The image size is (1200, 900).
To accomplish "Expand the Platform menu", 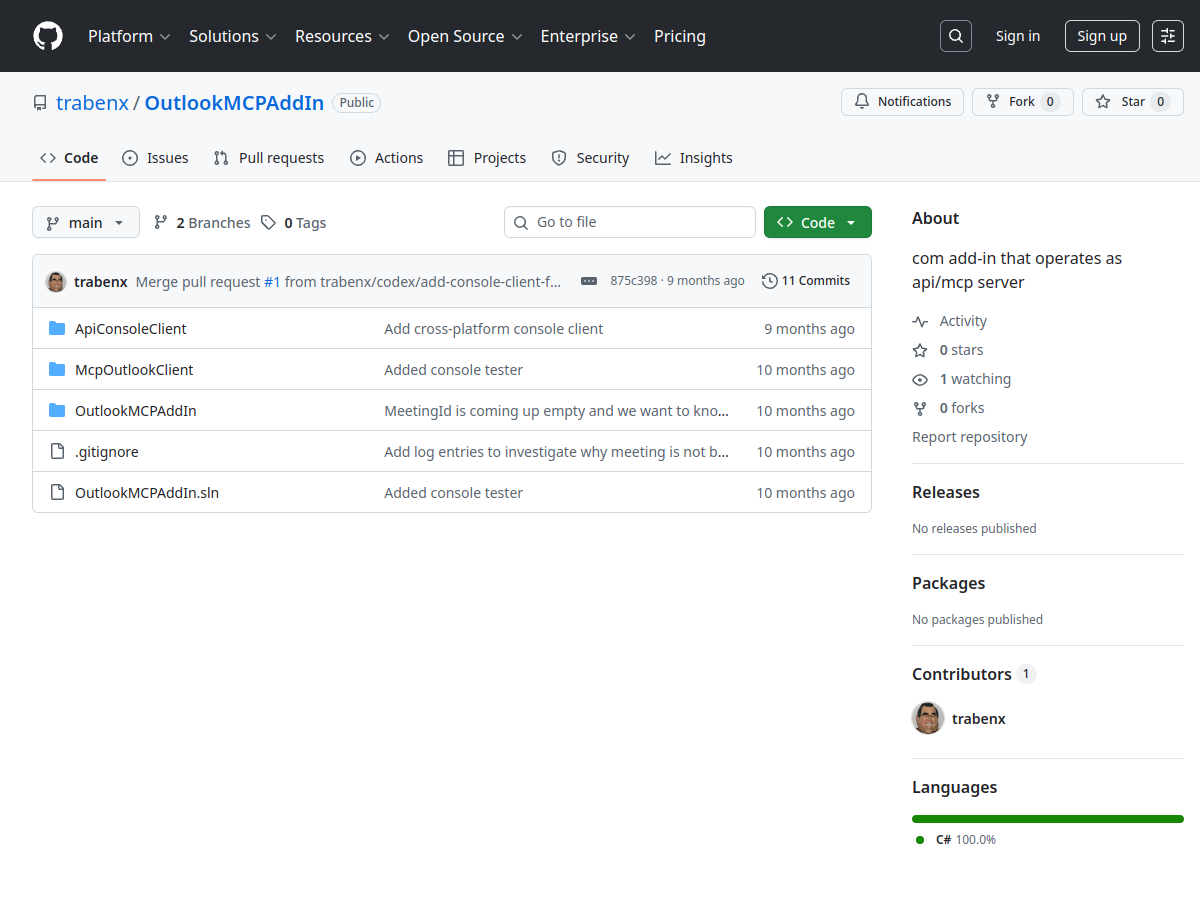I will click(130, 36).
